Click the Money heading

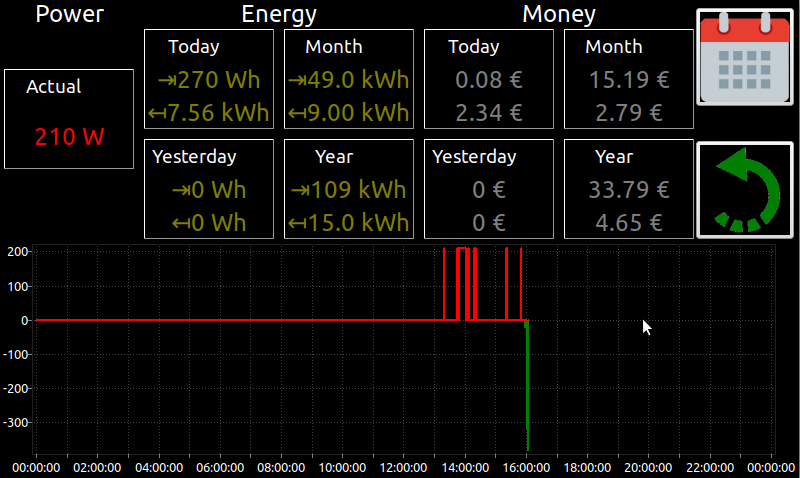559,14
